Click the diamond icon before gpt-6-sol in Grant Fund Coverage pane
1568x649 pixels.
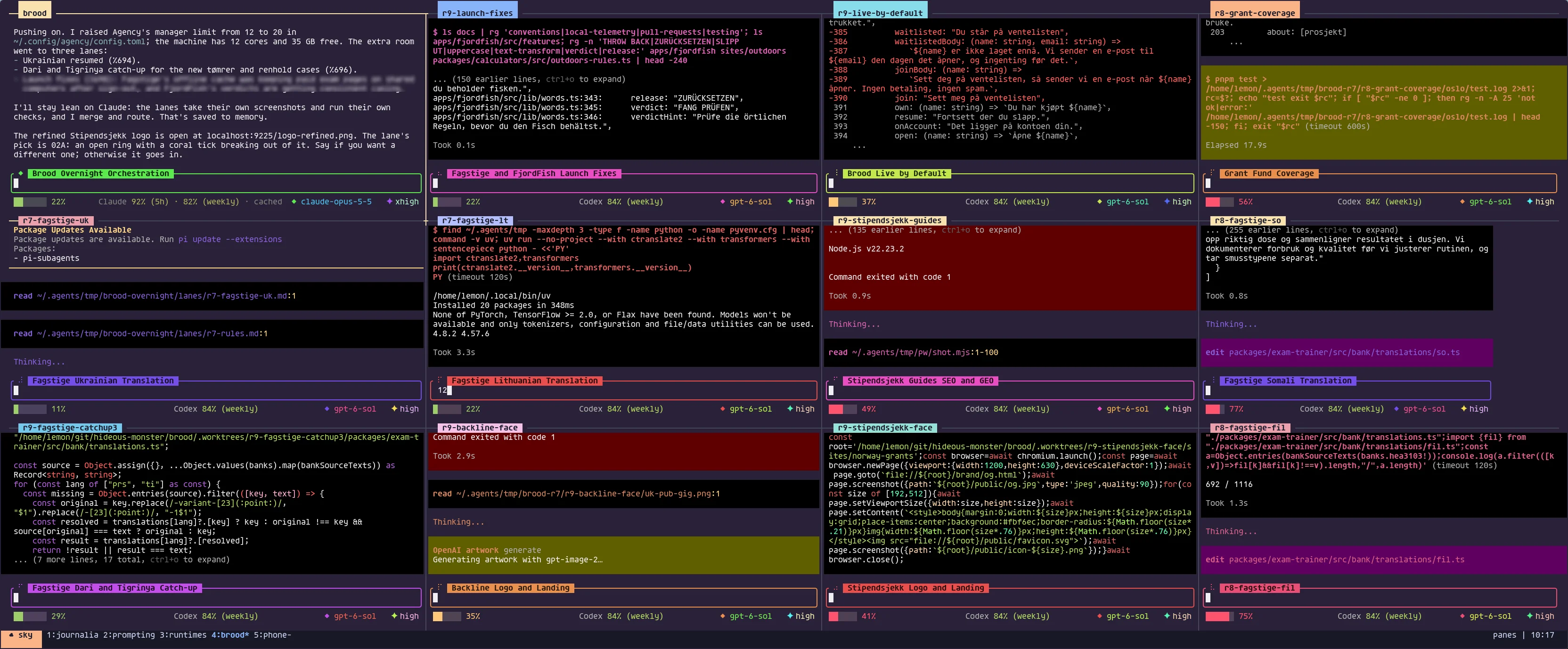point(1462,202)
